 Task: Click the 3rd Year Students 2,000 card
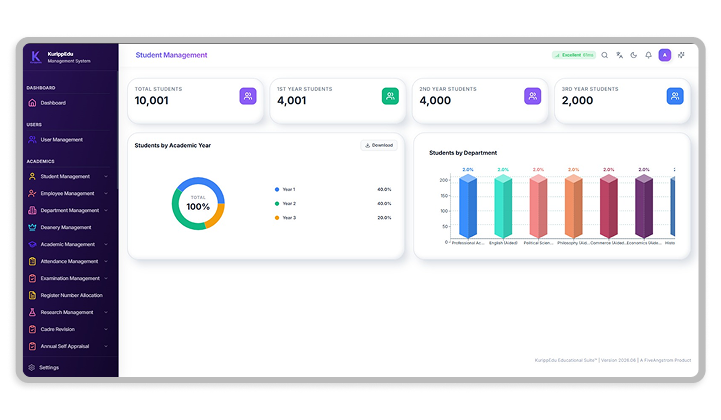pos(623,101)
